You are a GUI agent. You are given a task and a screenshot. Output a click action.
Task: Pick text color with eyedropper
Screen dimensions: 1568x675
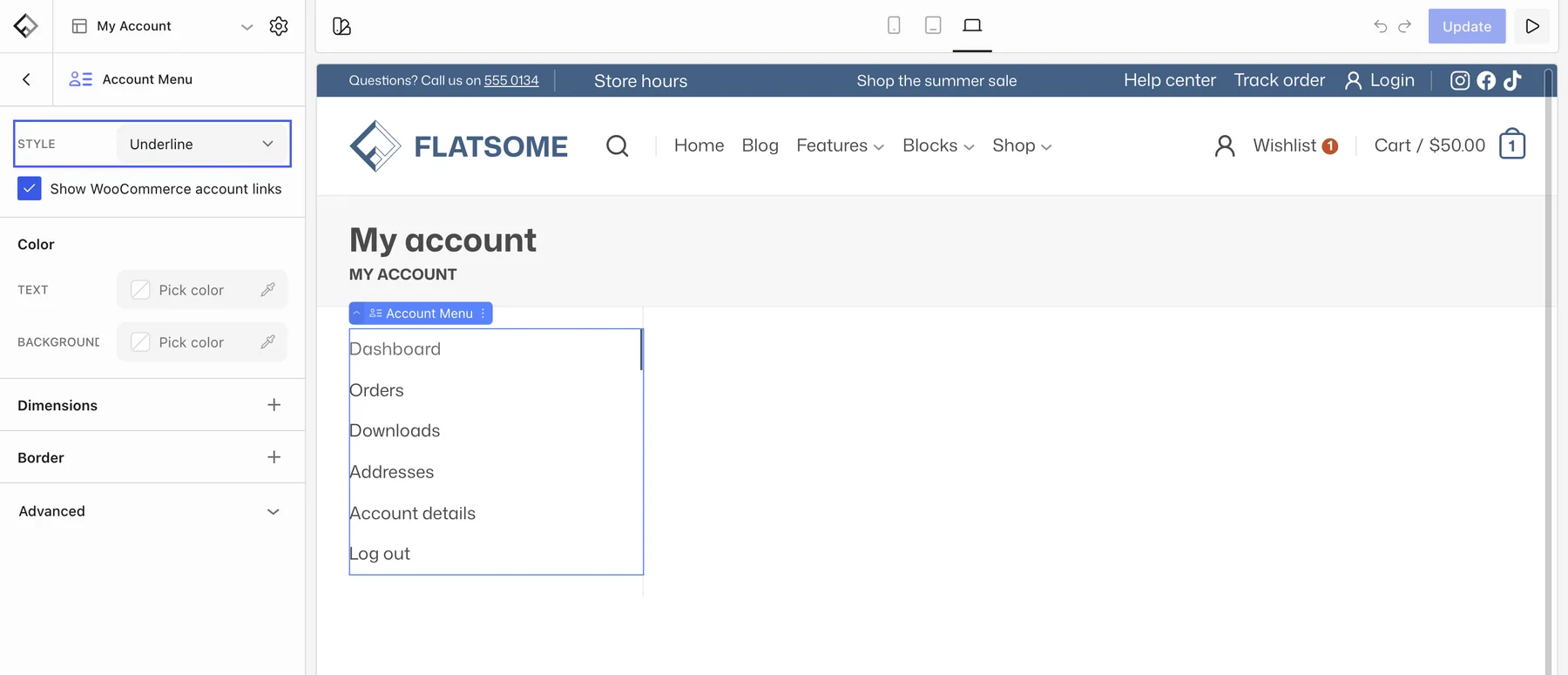267,289
